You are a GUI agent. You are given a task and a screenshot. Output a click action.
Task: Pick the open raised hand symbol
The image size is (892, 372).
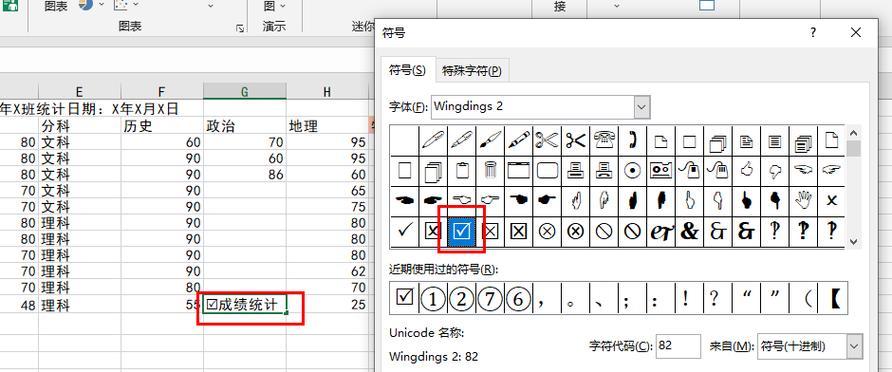point(803,200)
